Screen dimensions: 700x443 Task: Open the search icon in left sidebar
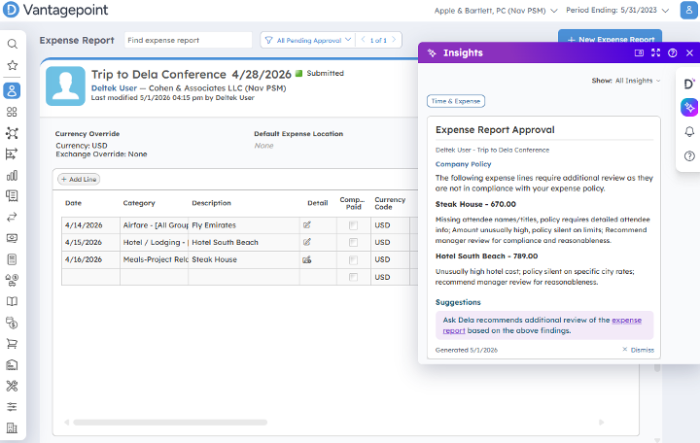click(12, 44)
